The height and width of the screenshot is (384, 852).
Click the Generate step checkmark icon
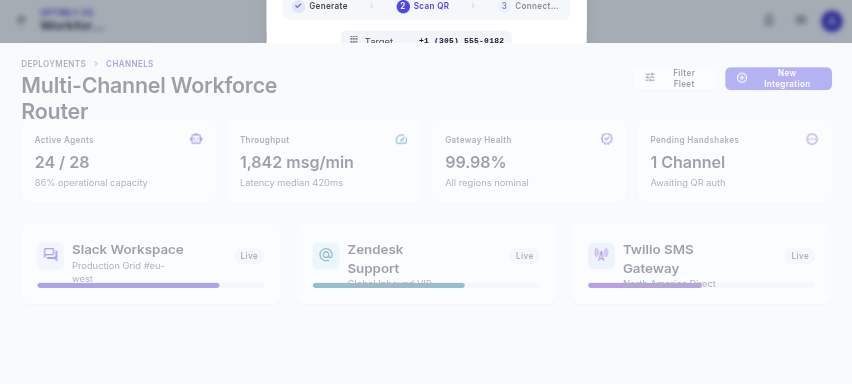point(298,6)
